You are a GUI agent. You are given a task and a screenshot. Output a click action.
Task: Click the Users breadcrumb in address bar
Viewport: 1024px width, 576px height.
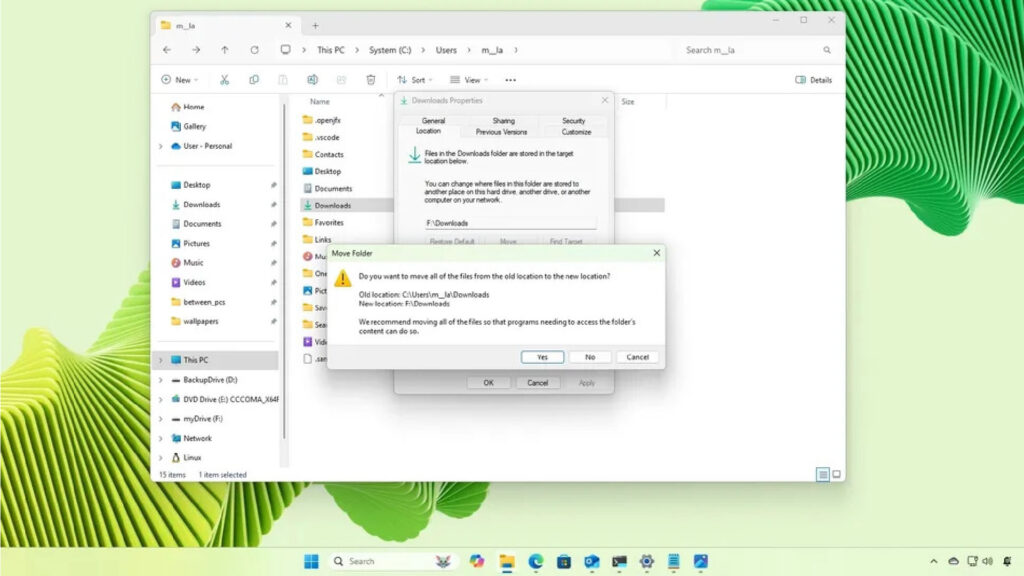[x=446, y=50]
